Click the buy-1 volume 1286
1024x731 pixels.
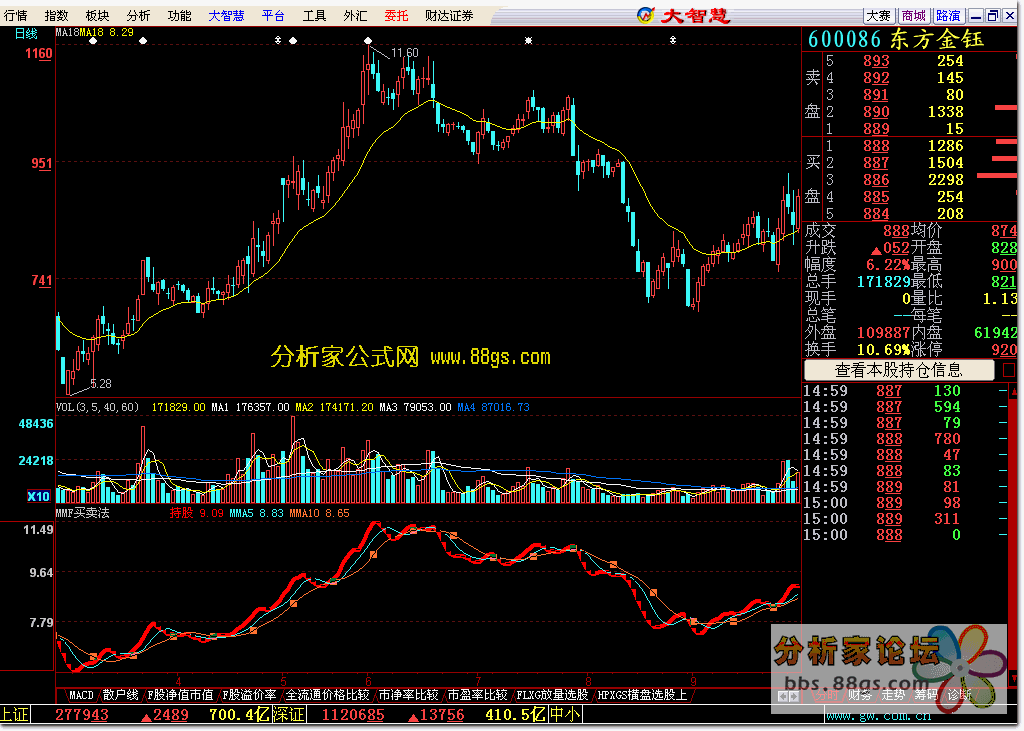[x=946, y=146]
